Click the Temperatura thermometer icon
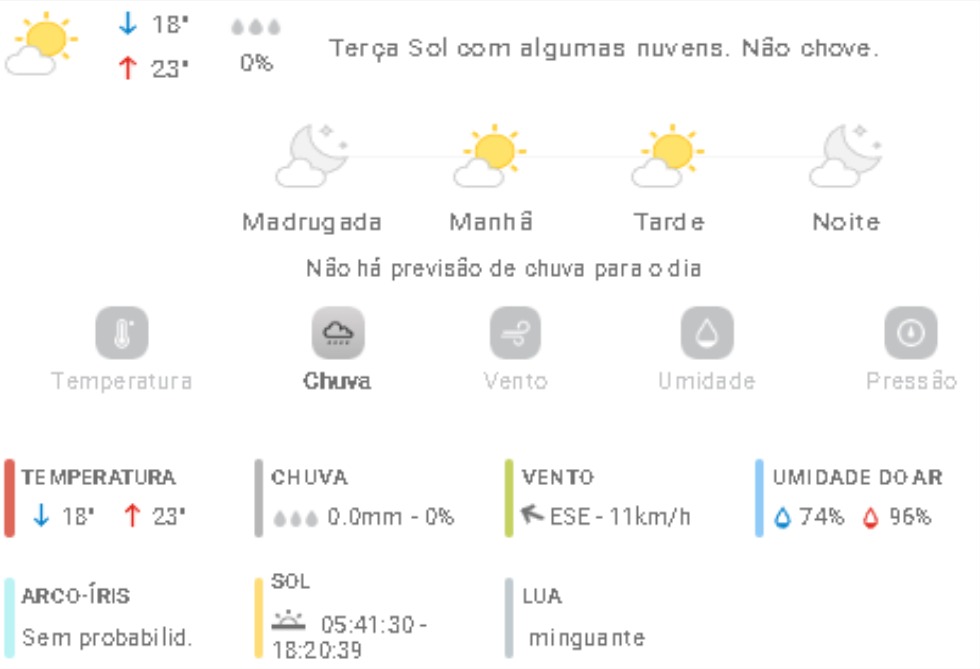The width and height of the screenshot is (980, 669). (x=122, y=333)
